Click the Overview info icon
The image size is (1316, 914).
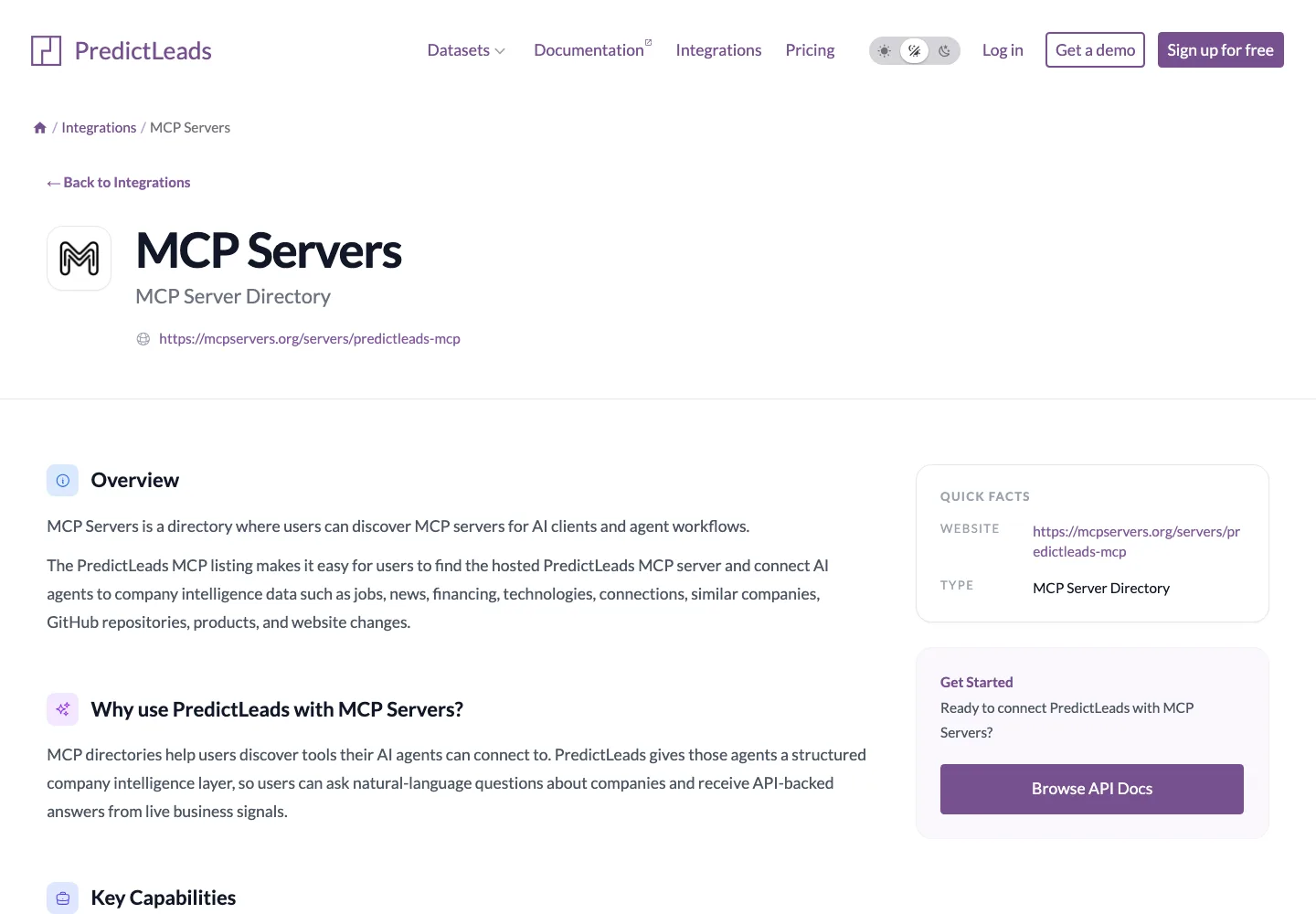[63, 481]
